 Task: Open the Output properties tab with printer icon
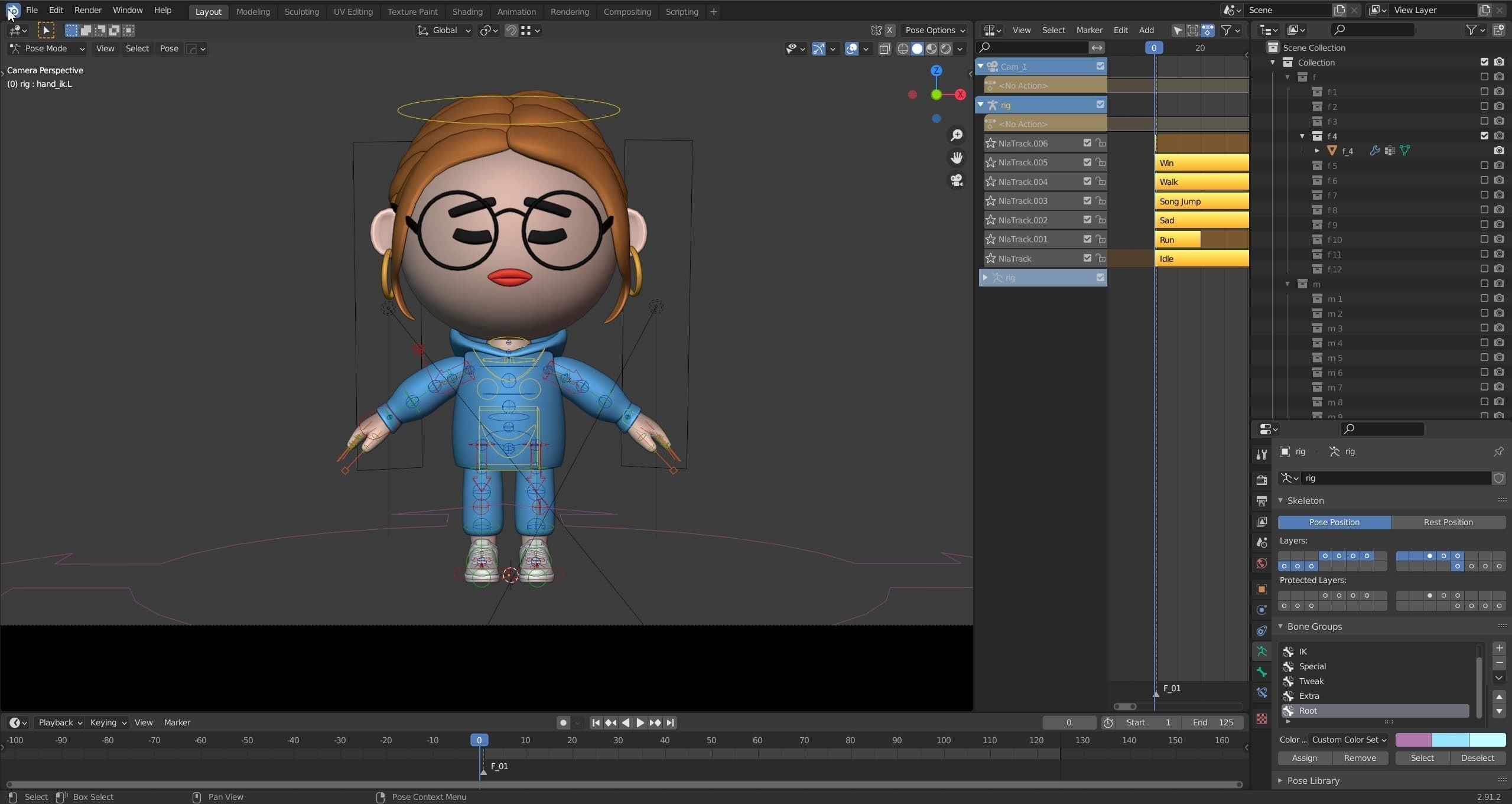point(1261,500)
